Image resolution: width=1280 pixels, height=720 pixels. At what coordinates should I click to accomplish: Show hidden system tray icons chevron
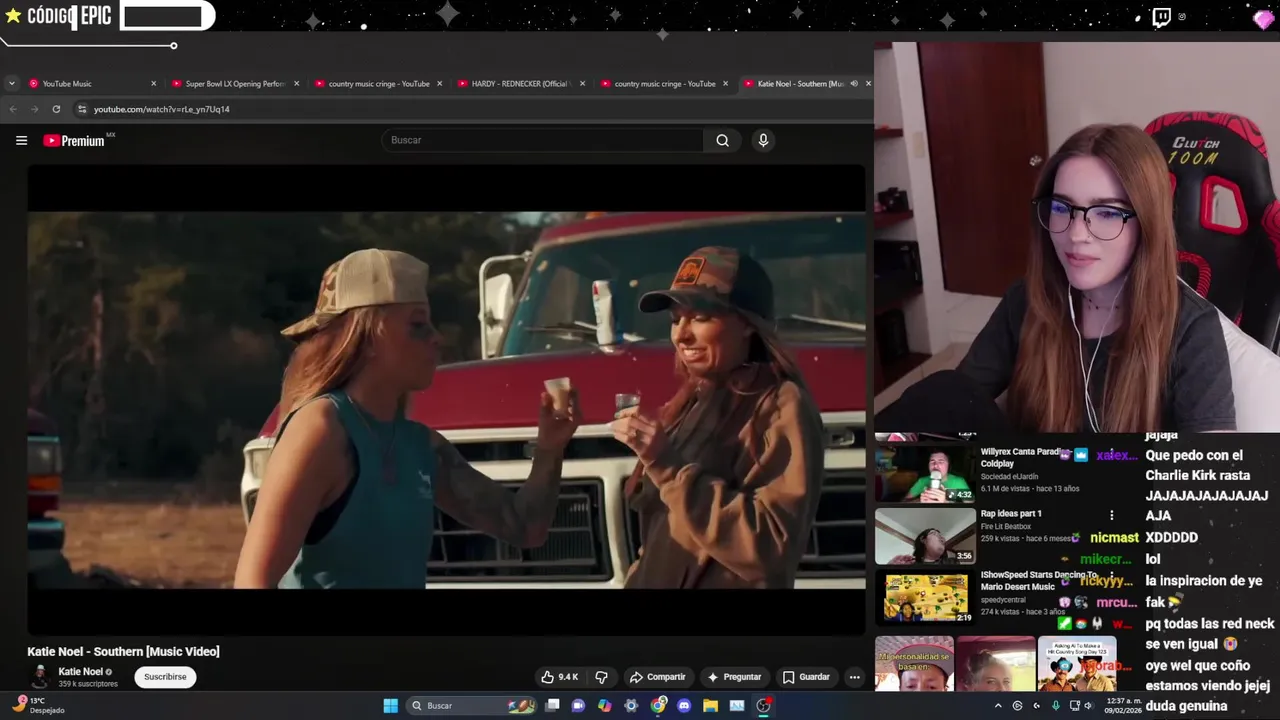point(996,705)
